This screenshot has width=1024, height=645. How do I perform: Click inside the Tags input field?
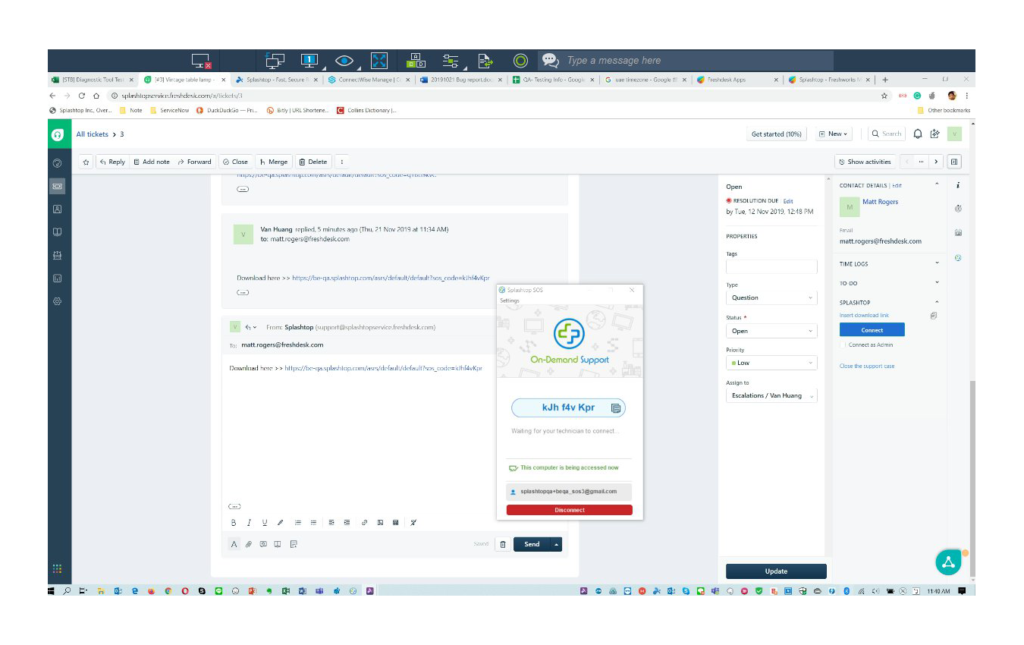[771, 266]
